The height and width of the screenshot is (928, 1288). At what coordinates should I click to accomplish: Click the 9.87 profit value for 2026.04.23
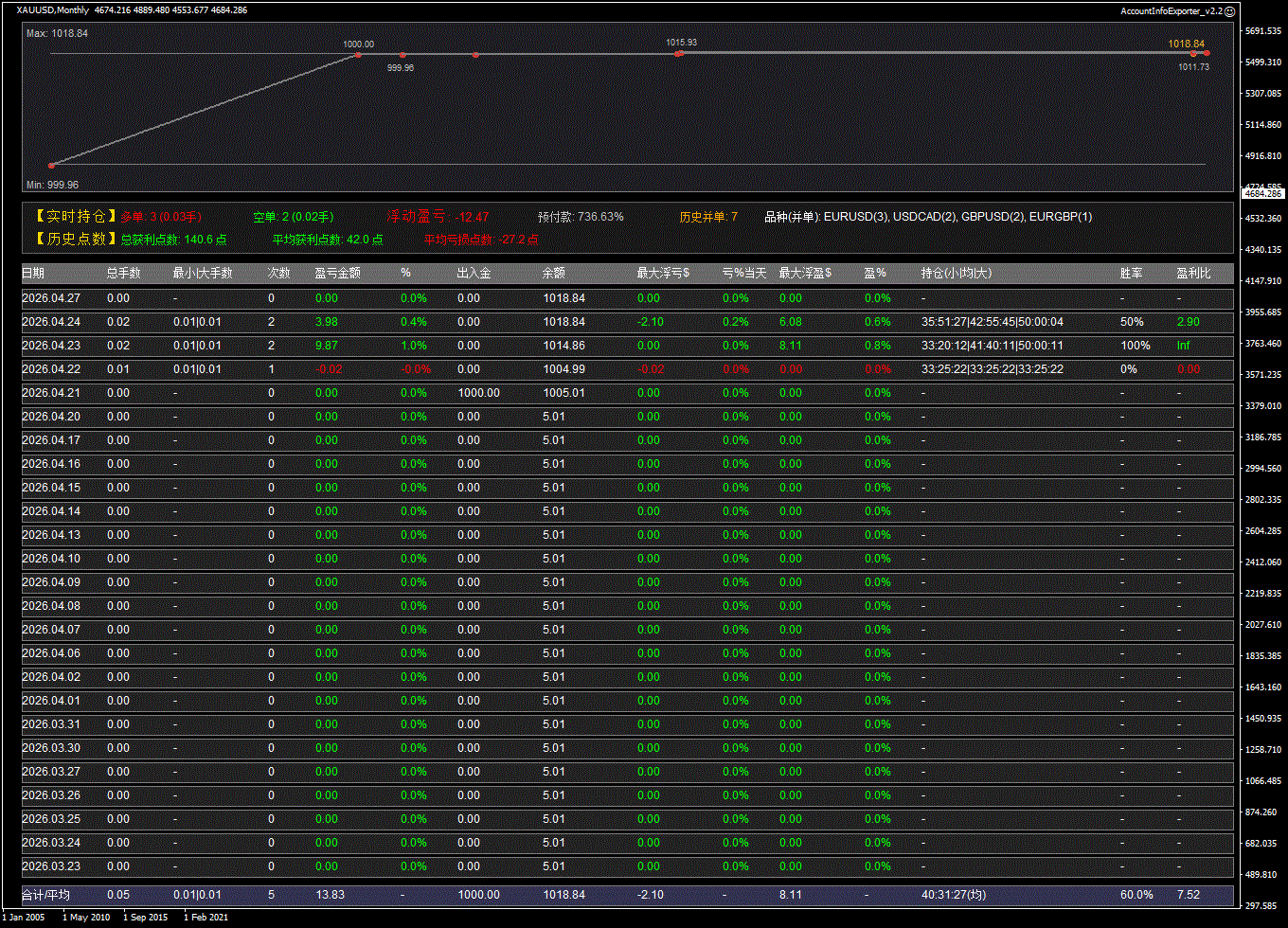tap(326, 346)
